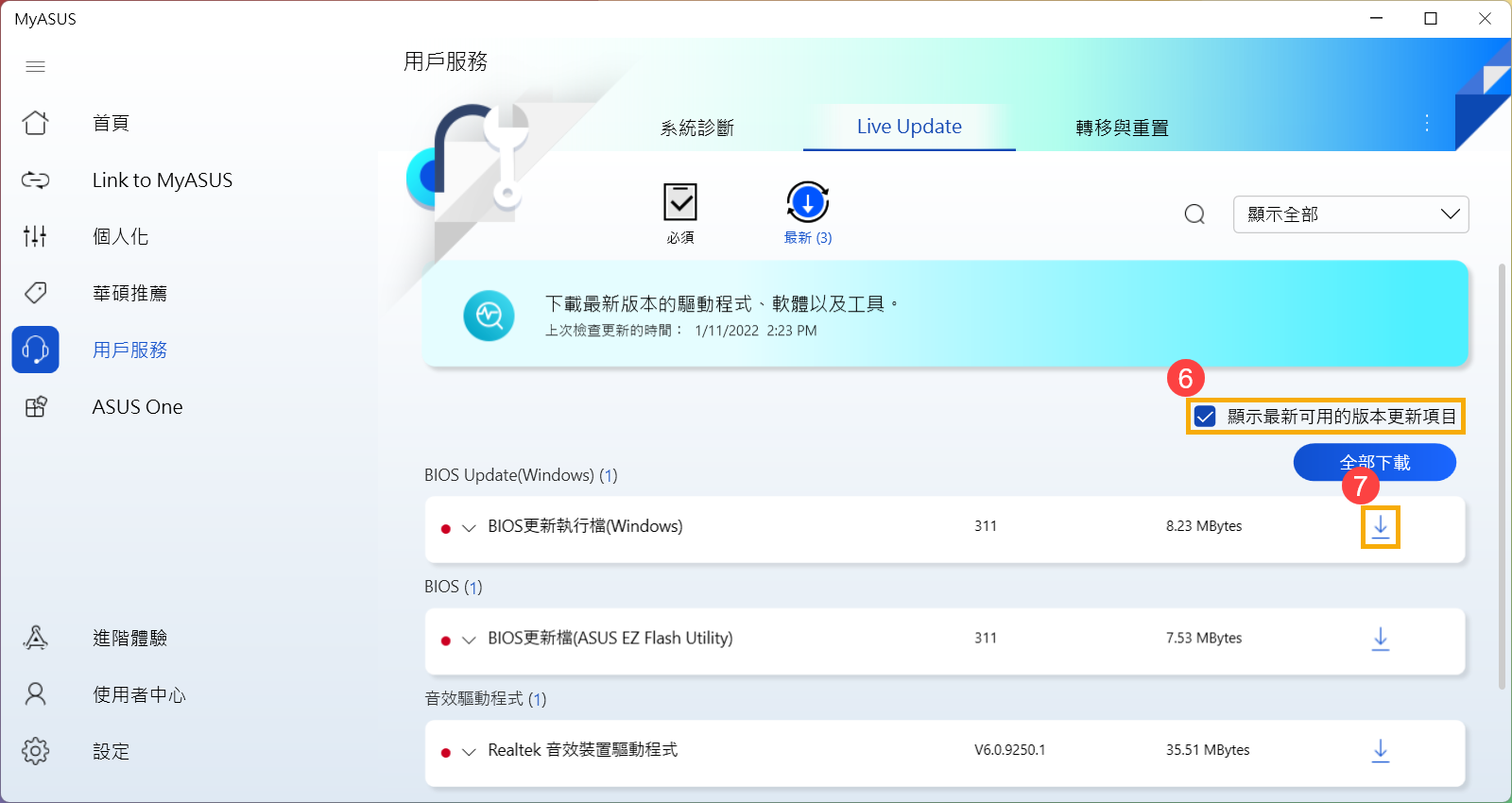Open the hamburger navigation menu
The width and height of the screenshot is (1512, 803).
pyautogui.click(x=35, y=66)
